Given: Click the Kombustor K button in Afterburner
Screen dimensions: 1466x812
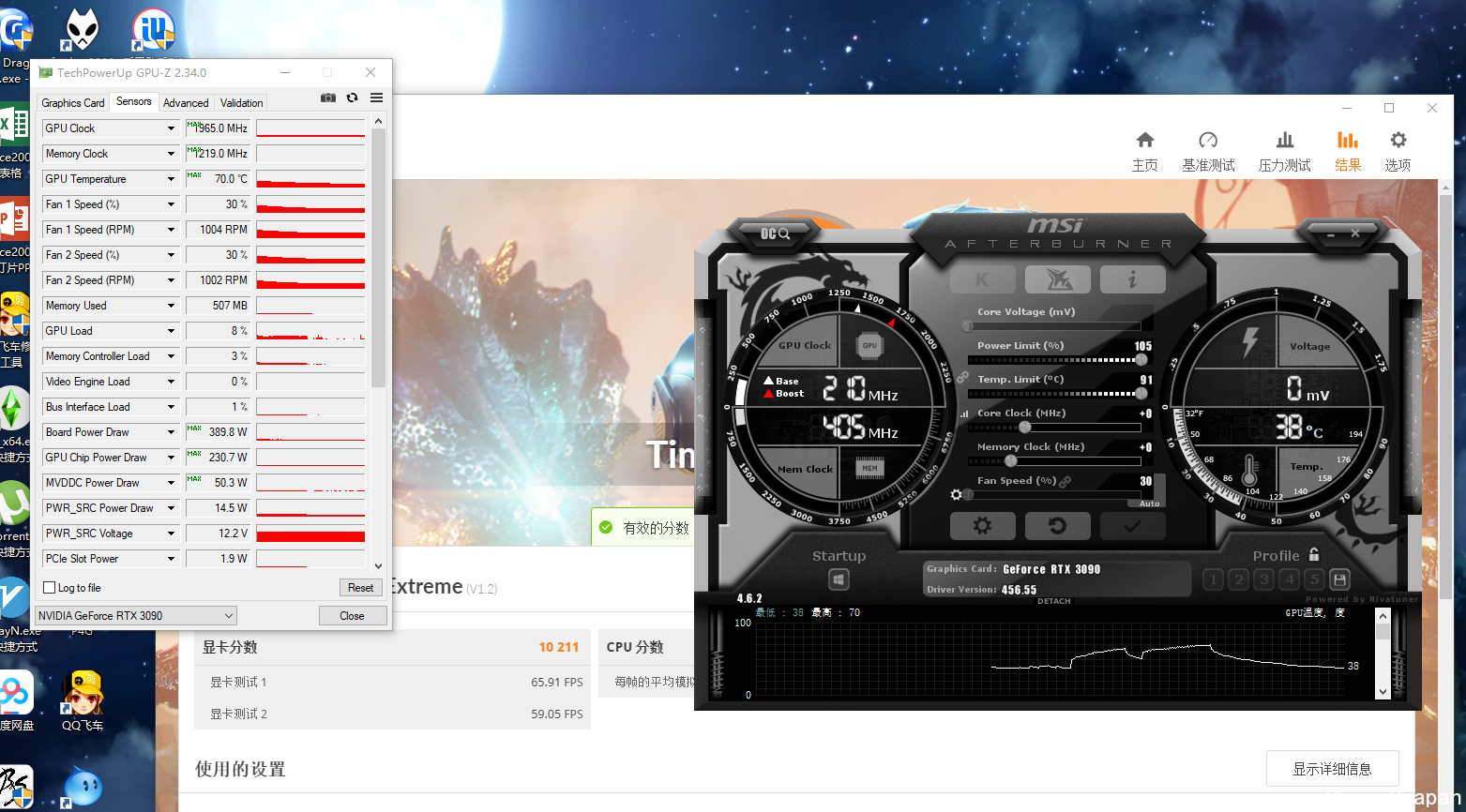Looking at the screenshot, I should (982, 279).
